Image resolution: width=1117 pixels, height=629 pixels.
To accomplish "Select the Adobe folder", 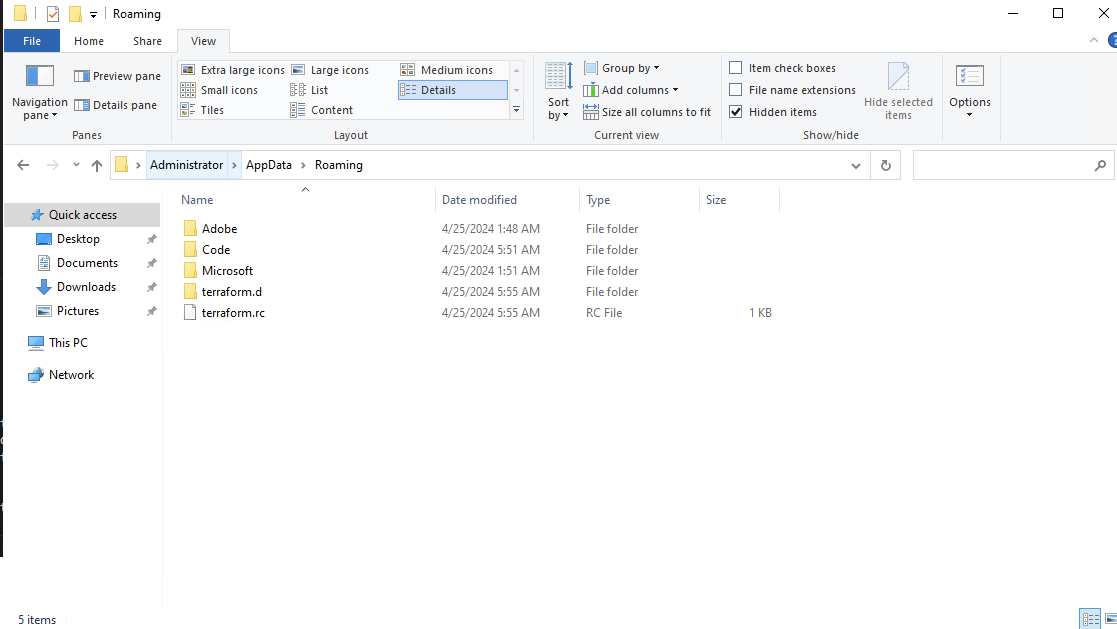I will (x=219, y=229).
